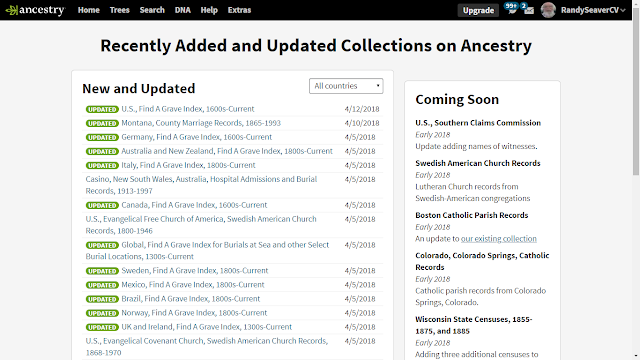Open UK and Ireland Find A Grave Index
Image resolution: width=640 pixels, height=360 pixels.
[207, 327]
